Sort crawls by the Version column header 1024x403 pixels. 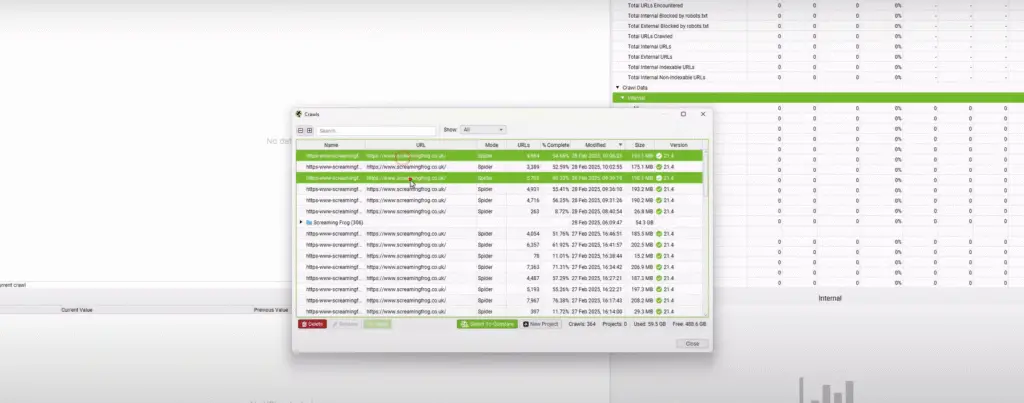[679, 145]
